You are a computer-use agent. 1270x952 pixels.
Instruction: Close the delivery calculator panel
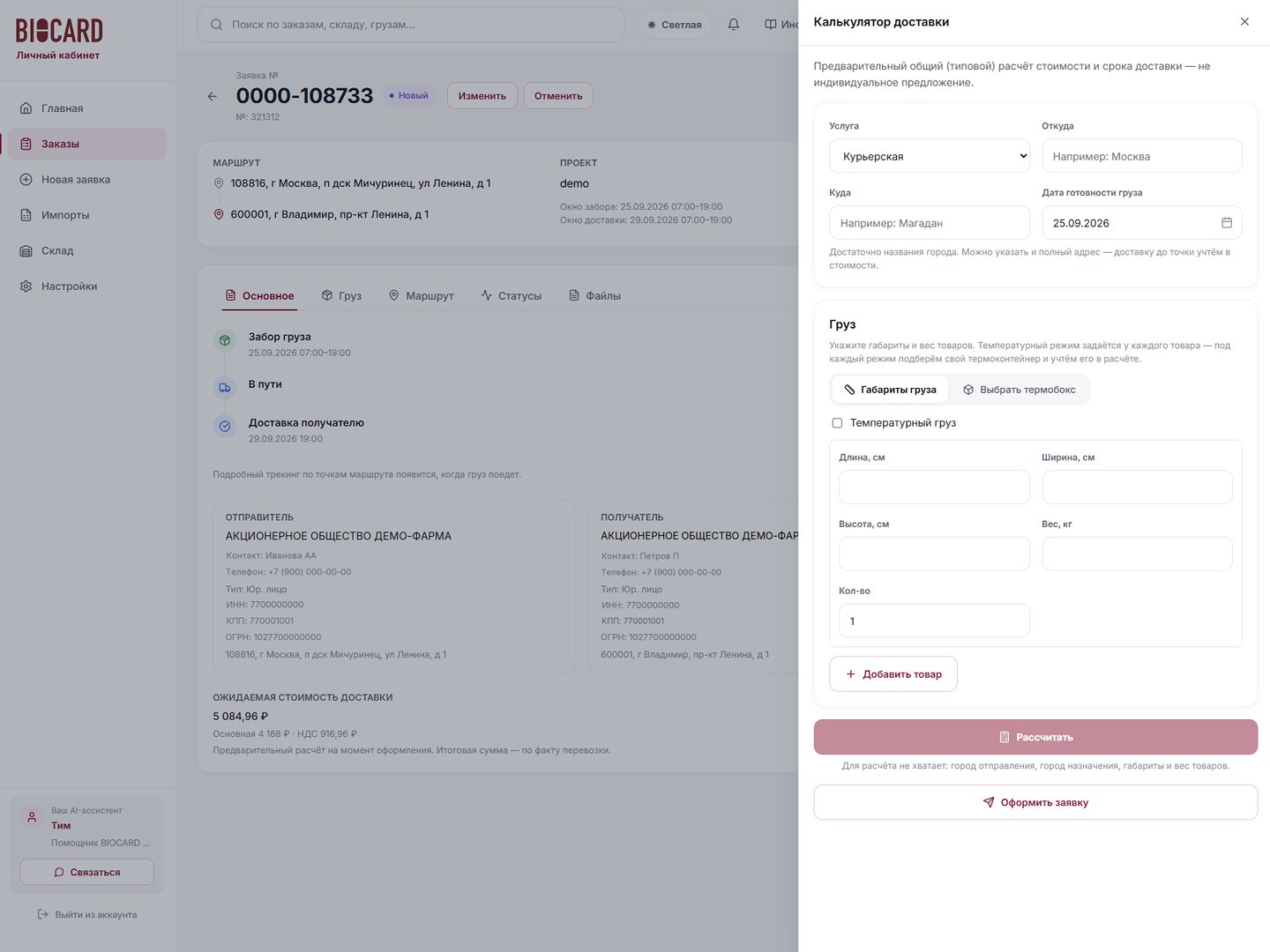point(1244,22)
